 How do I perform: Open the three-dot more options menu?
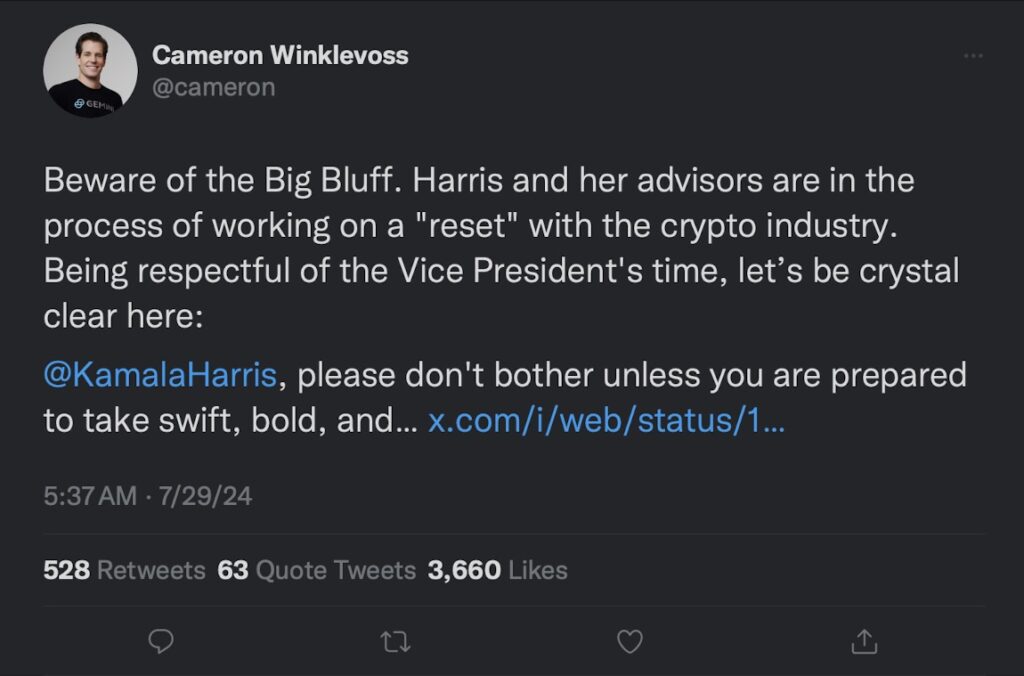point(973,56)
